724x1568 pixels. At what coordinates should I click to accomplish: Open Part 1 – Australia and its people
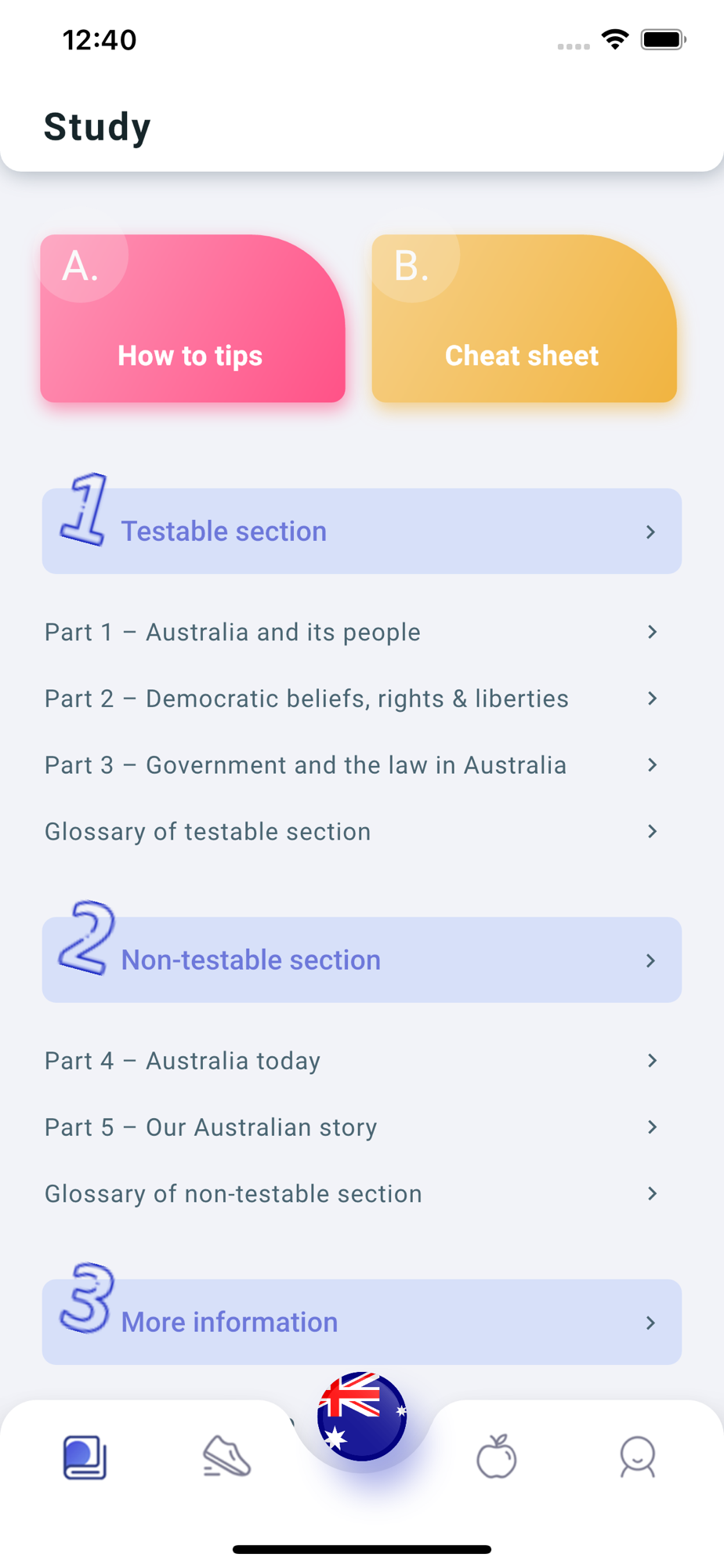tap(233, 632)
